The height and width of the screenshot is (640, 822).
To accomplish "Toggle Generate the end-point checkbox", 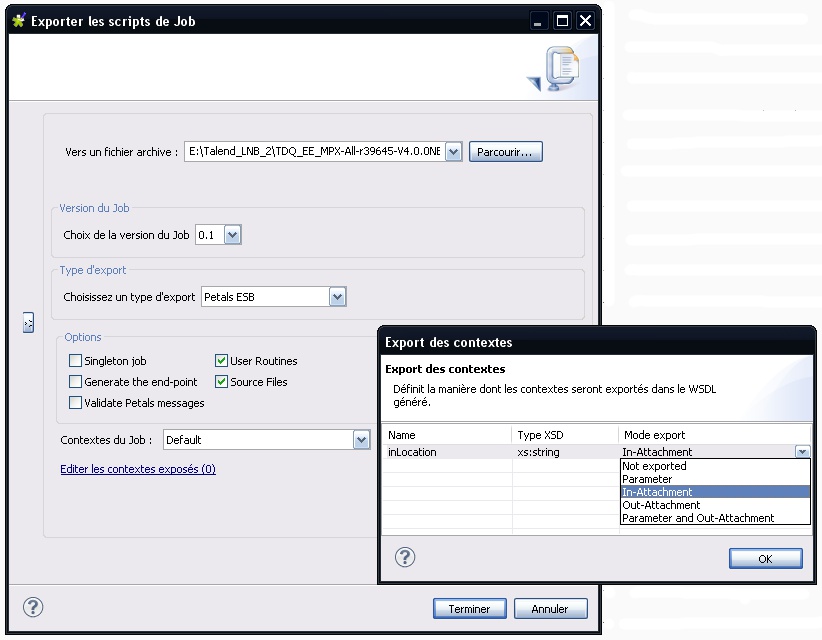I will click(75, 382).
